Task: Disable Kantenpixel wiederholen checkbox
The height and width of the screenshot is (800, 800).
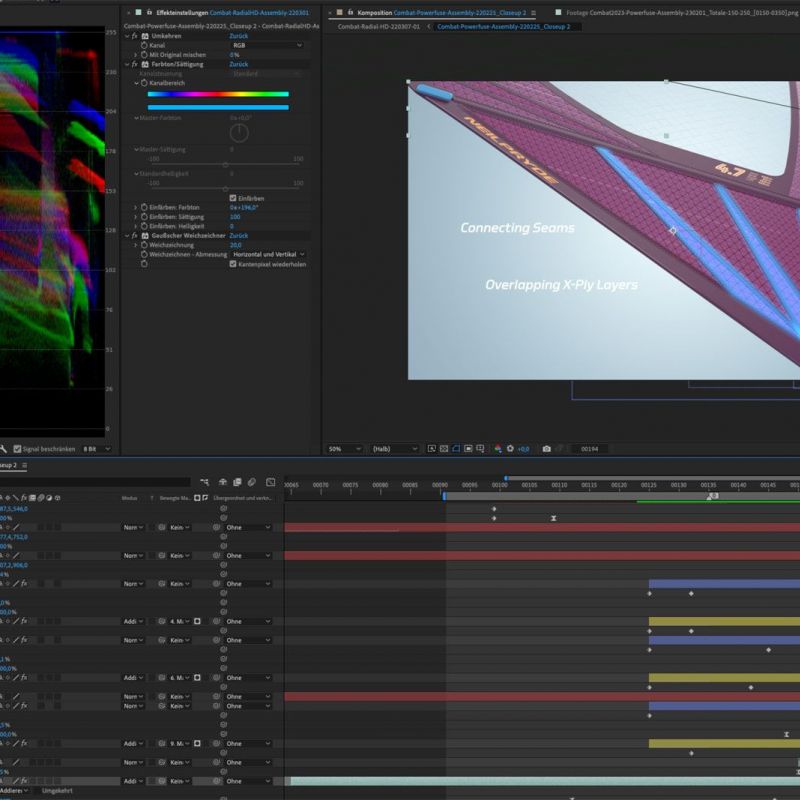Action: [233, 264]
